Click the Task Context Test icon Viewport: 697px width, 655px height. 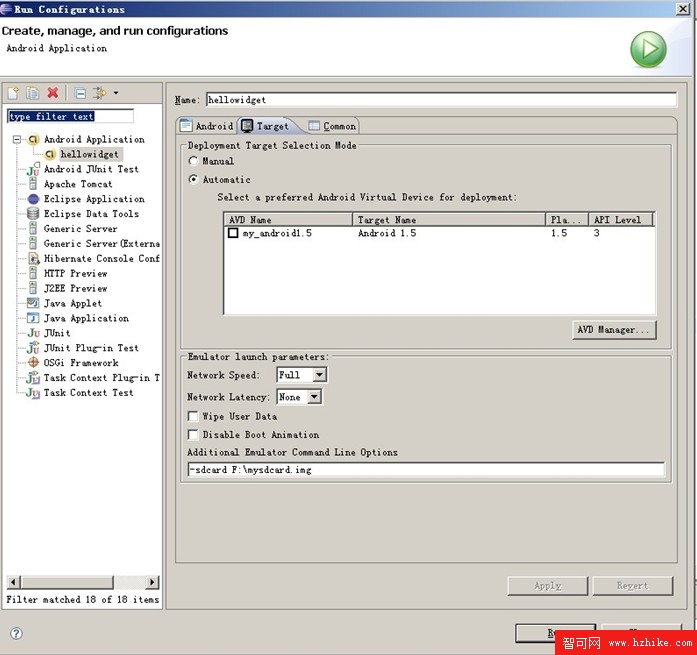pos(33,393)
